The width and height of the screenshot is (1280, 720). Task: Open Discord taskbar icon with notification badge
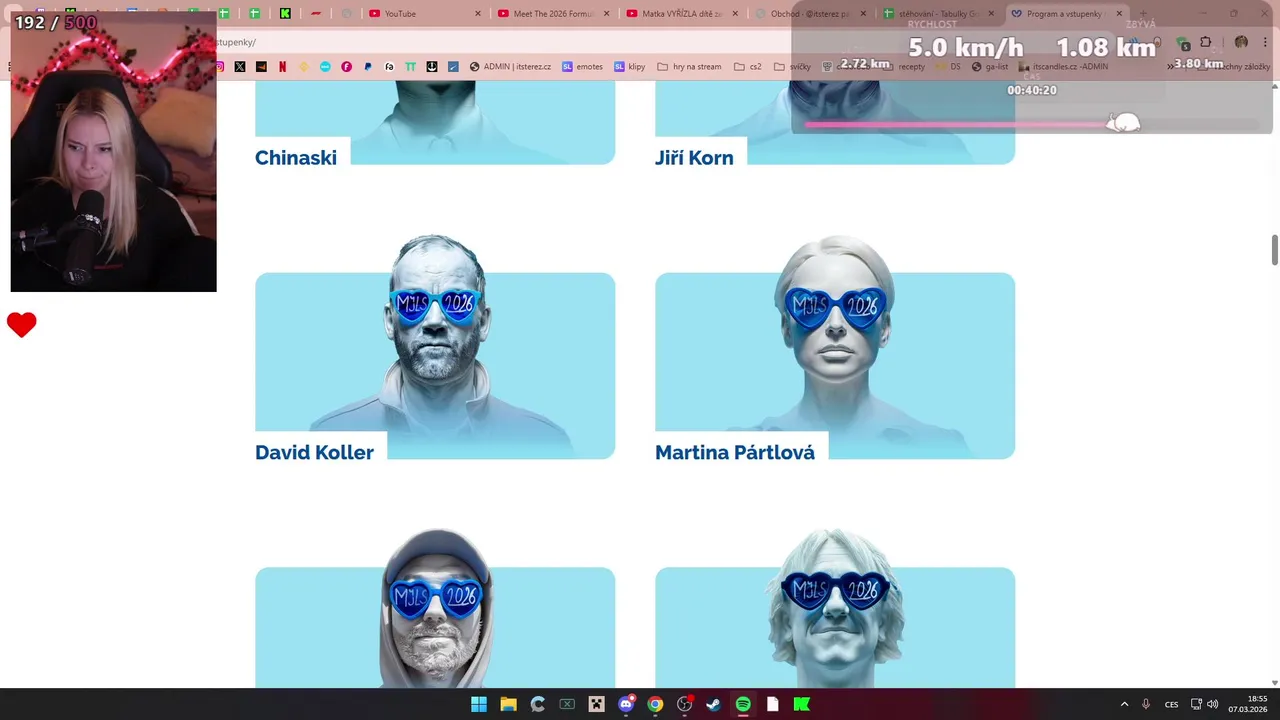tap(626, 704)
